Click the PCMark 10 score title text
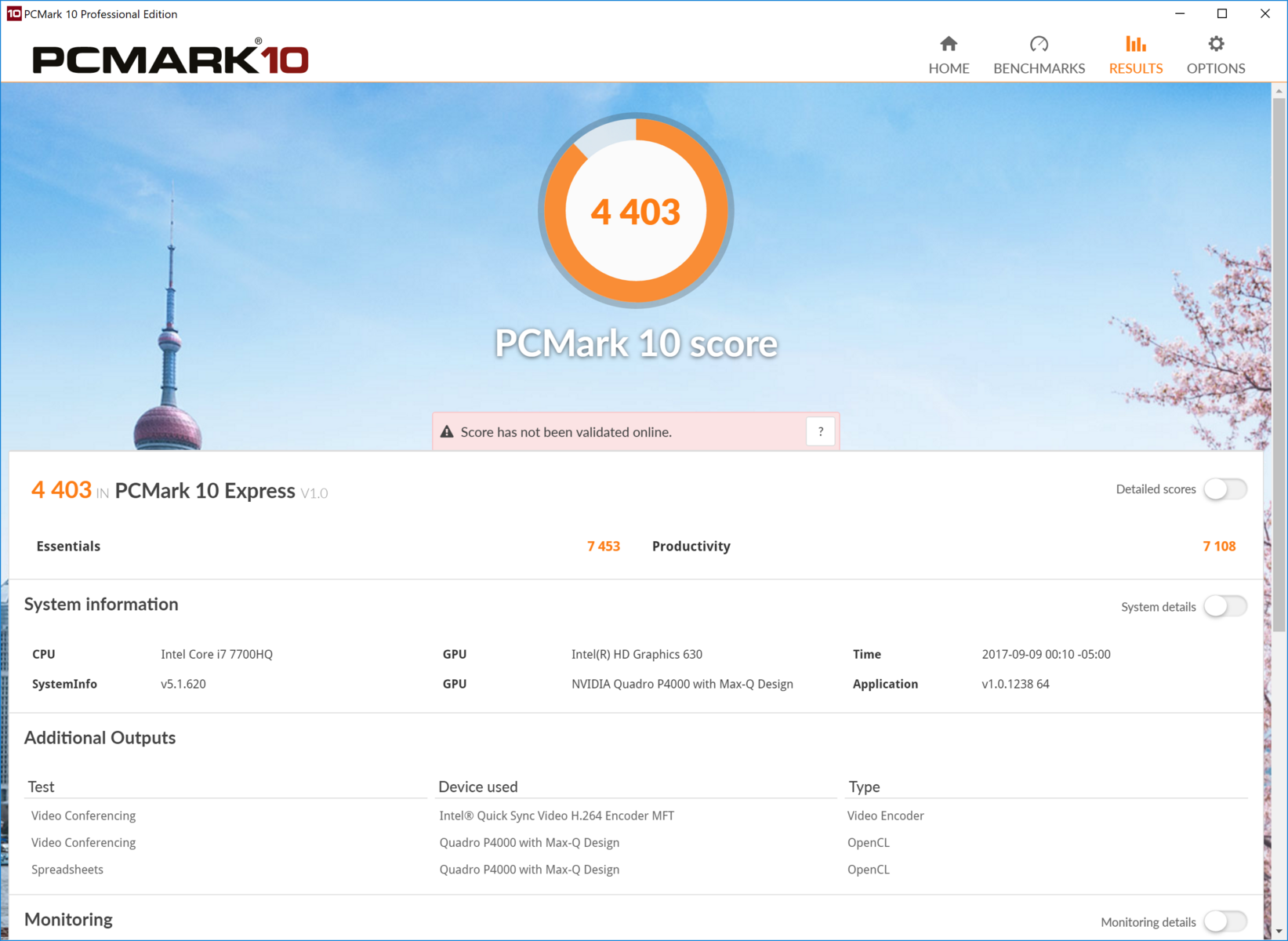Image resolution: width=1288 pixels, height=941 pixels. point(636,343)
